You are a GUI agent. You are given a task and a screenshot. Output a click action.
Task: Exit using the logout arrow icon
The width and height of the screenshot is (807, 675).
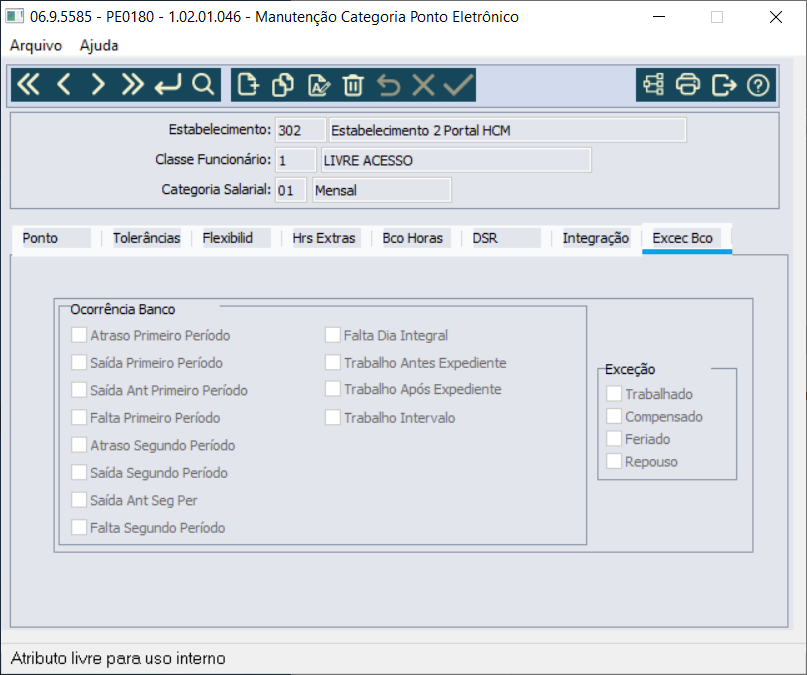tap(724, 84)
